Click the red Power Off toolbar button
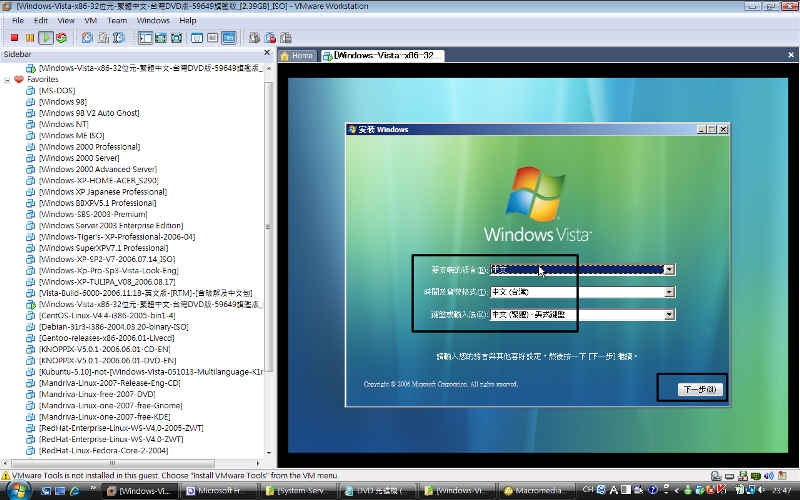 (14, 38)
